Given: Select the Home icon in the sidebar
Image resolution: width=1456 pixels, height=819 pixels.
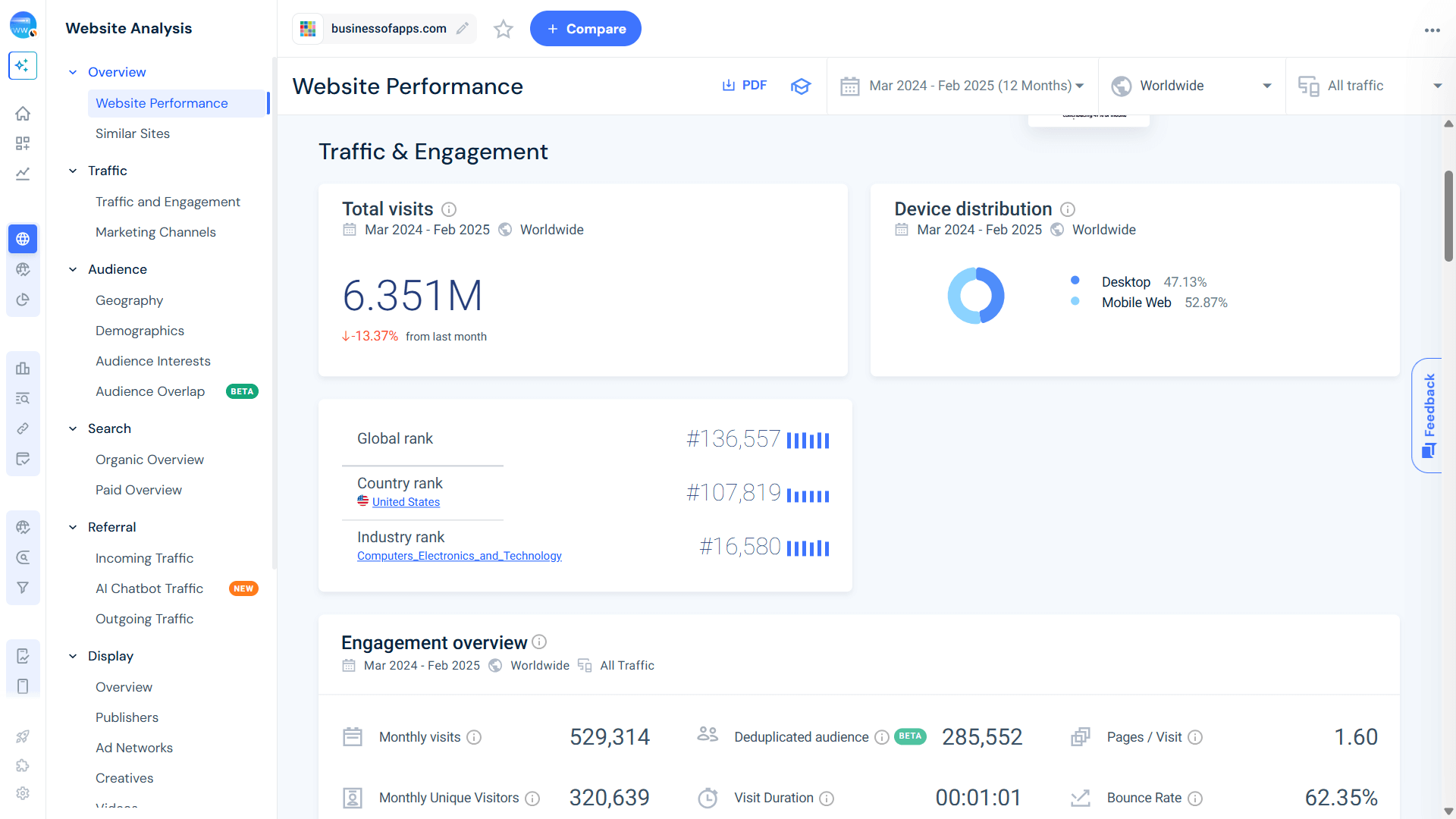Looking at the screenshot, I should tap(23, 113).
